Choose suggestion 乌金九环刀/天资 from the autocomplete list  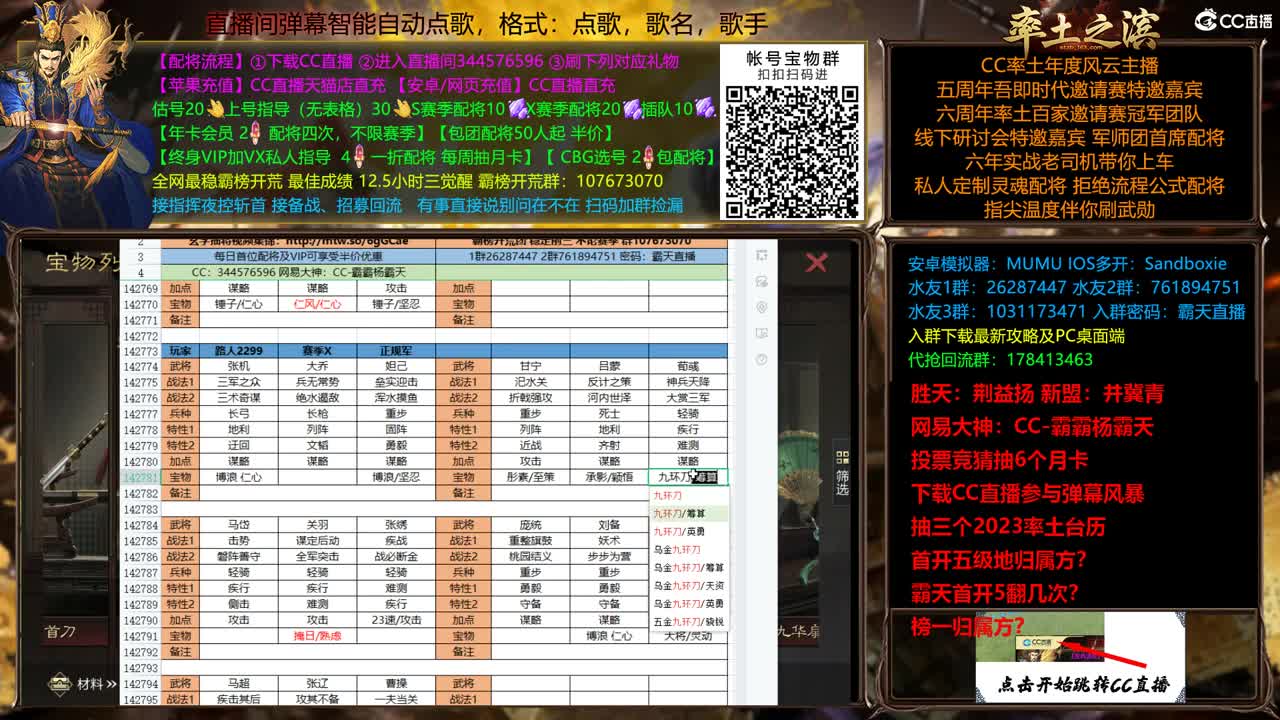click(689, 585)
